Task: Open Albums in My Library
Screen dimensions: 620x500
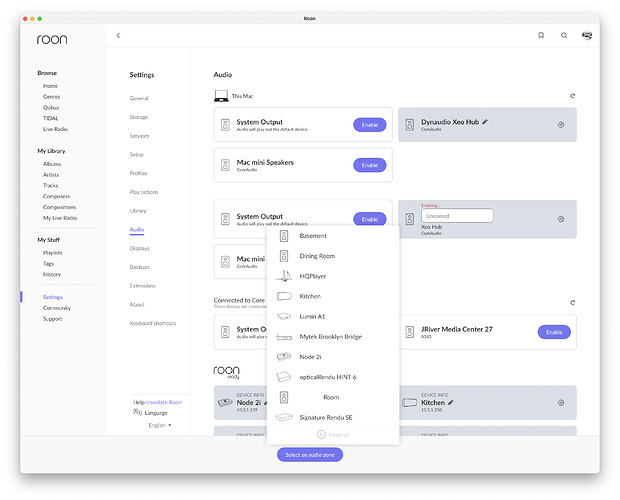Action: [52, 164]
